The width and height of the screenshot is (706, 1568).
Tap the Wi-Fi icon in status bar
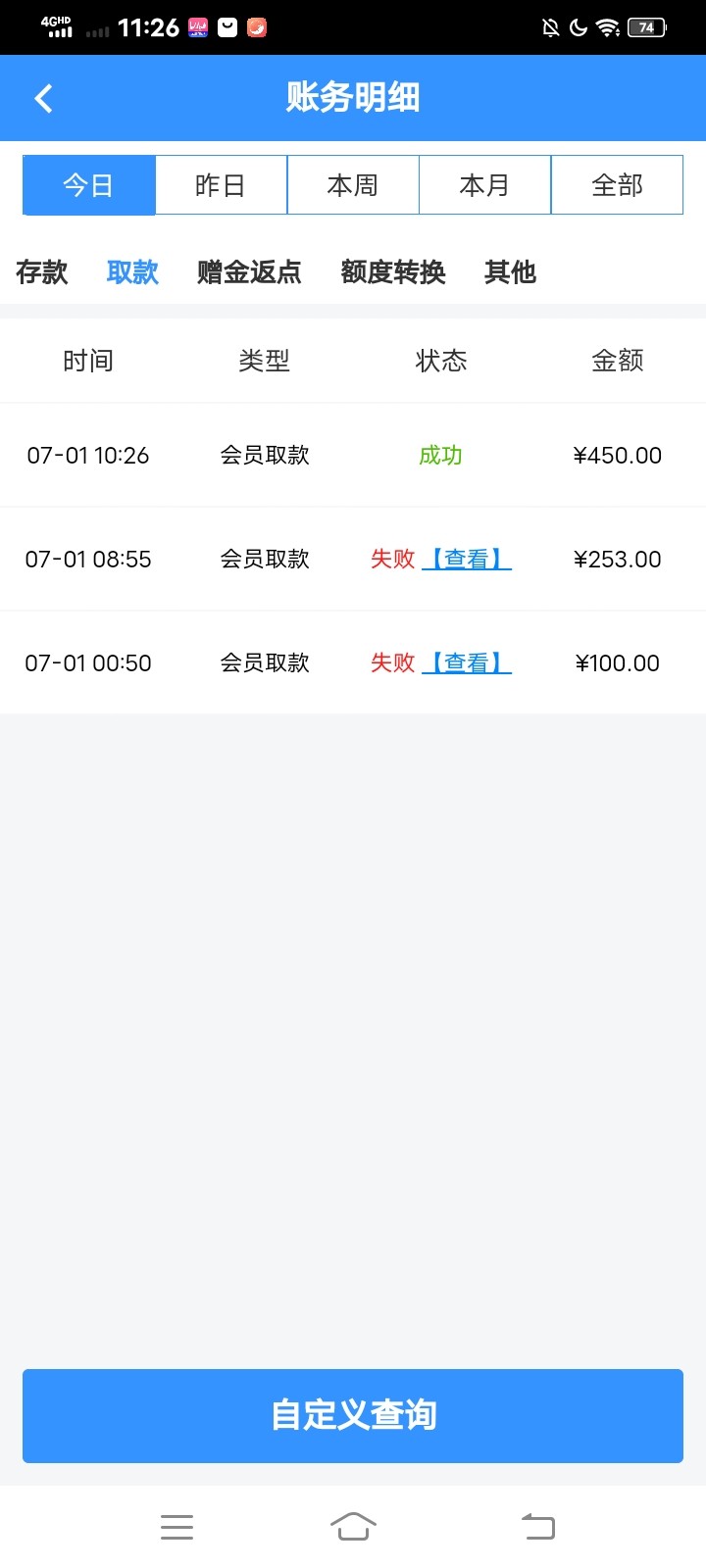coord(608,27)
